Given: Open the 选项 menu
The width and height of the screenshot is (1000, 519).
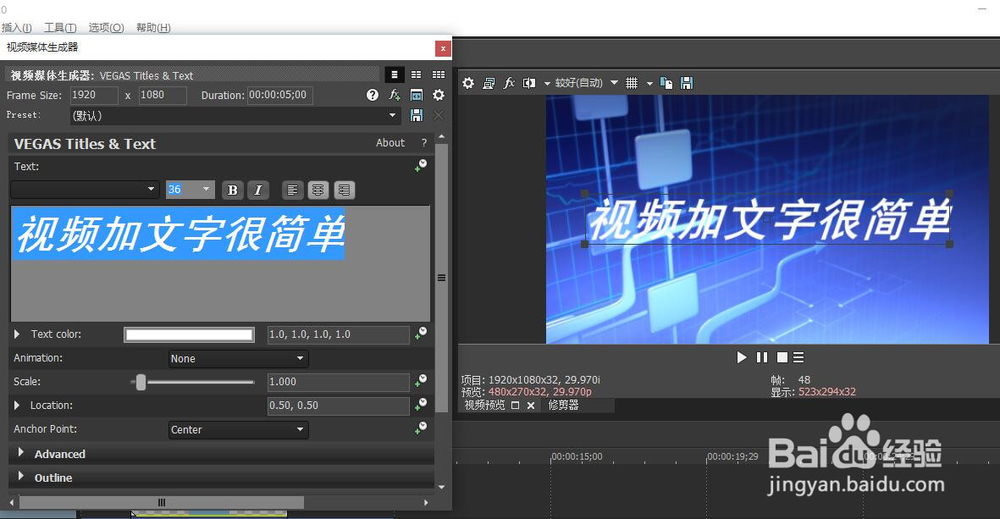Looking at the screenshot, I should 106,27.
